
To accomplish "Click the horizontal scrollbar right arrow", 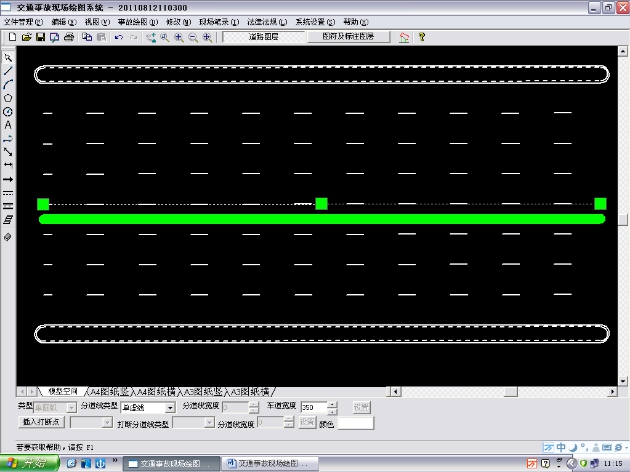I will 612,391.
